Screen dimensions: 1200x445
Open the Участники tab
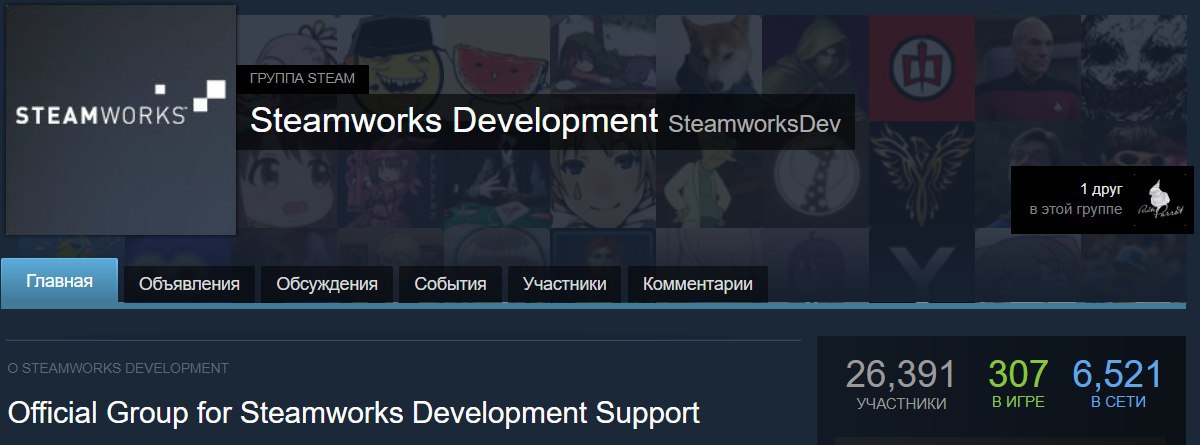564,284
